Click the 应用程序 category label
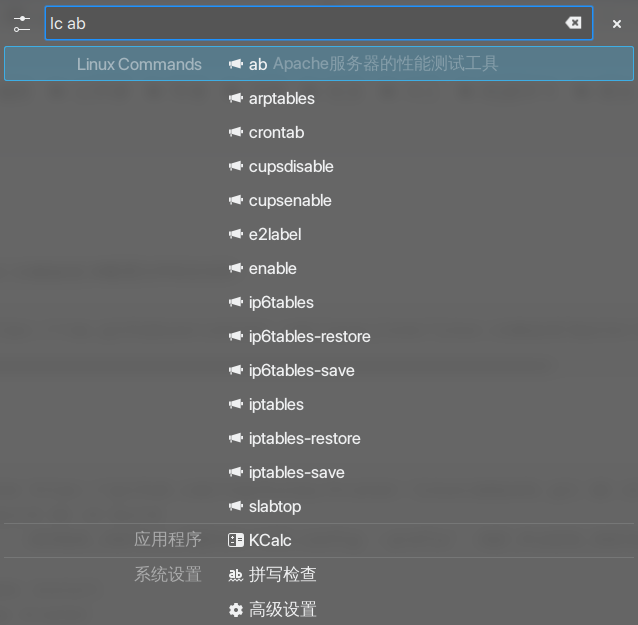638x625 pixels. (168, 540)
